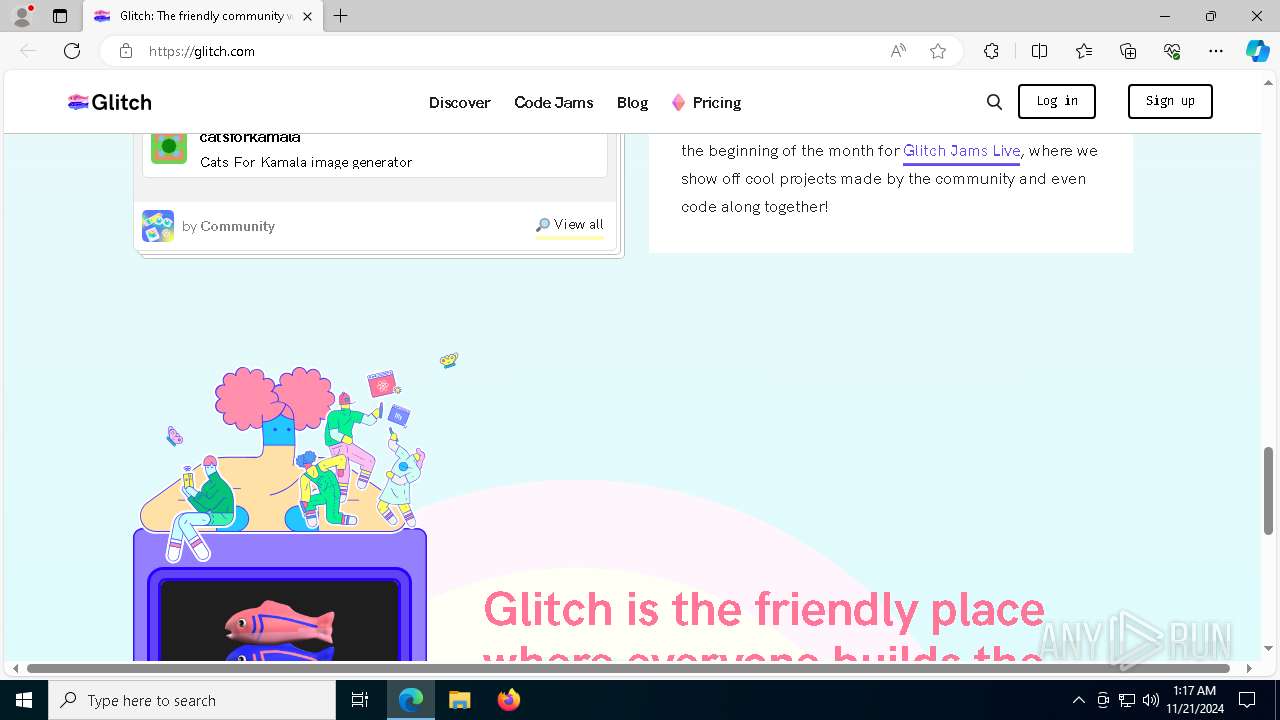Viewport: 1280px width, 720px height.
Task: Close the Glitch browser tab
Action: point(308,16)
